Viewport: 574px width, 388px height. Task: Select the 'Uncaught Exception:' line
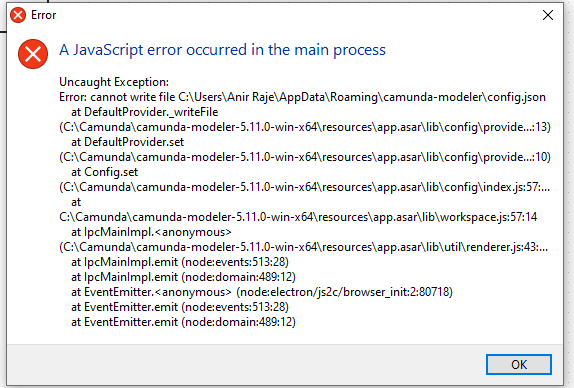tap(114, 82)
